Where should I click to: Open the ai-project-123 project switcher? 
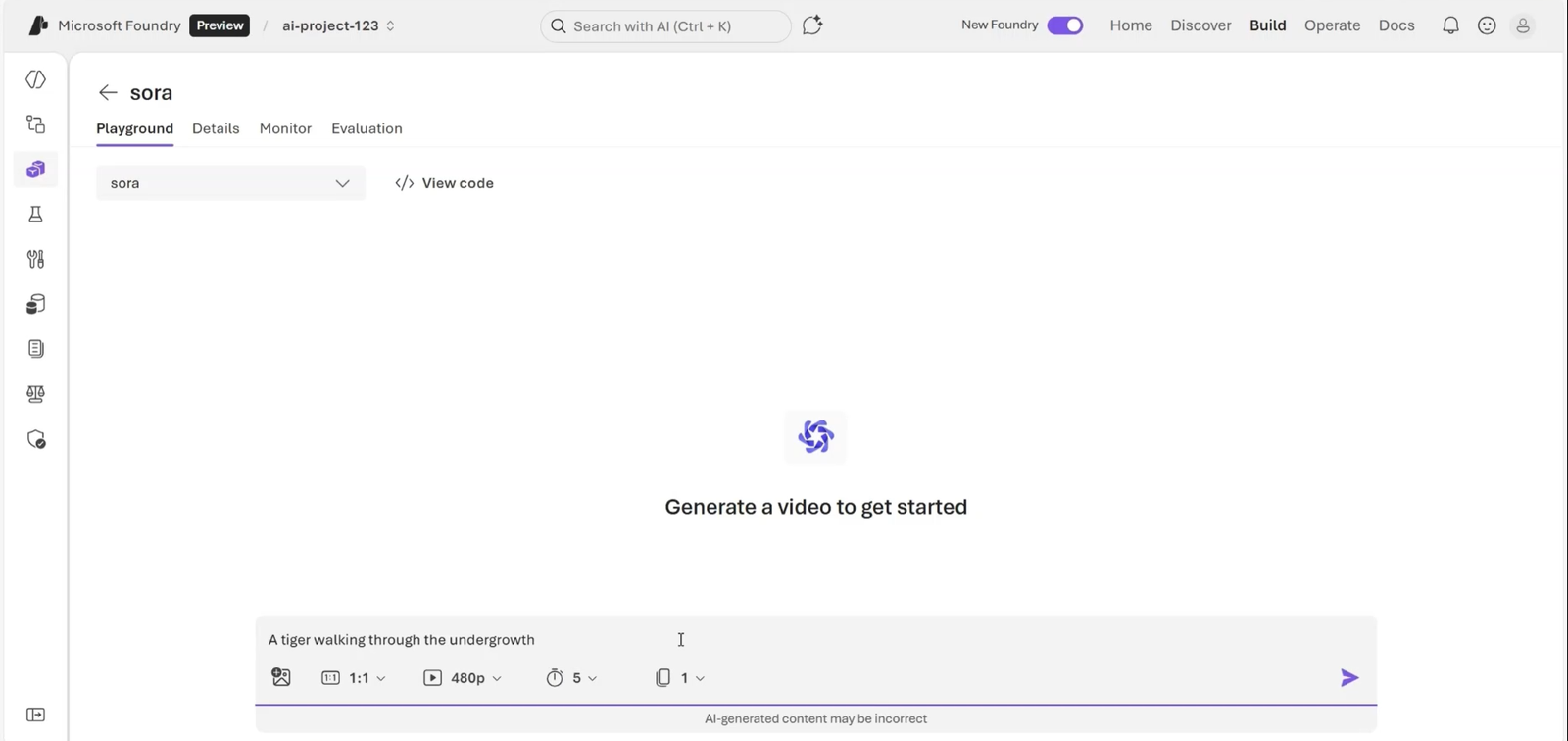tap(338, 25)
